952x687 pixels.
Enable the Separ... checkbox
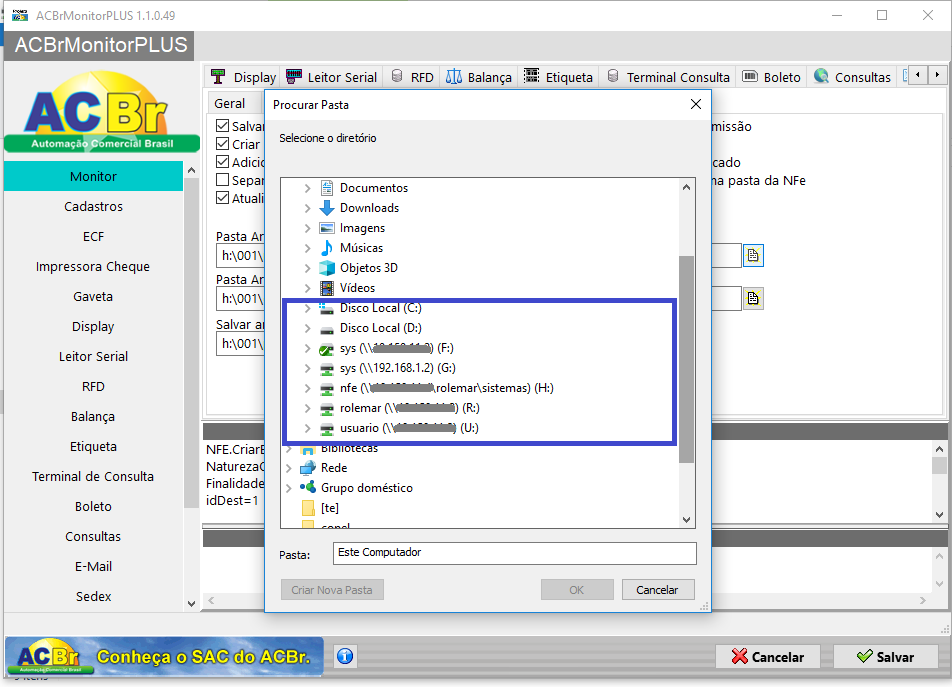tap(223, 180)
